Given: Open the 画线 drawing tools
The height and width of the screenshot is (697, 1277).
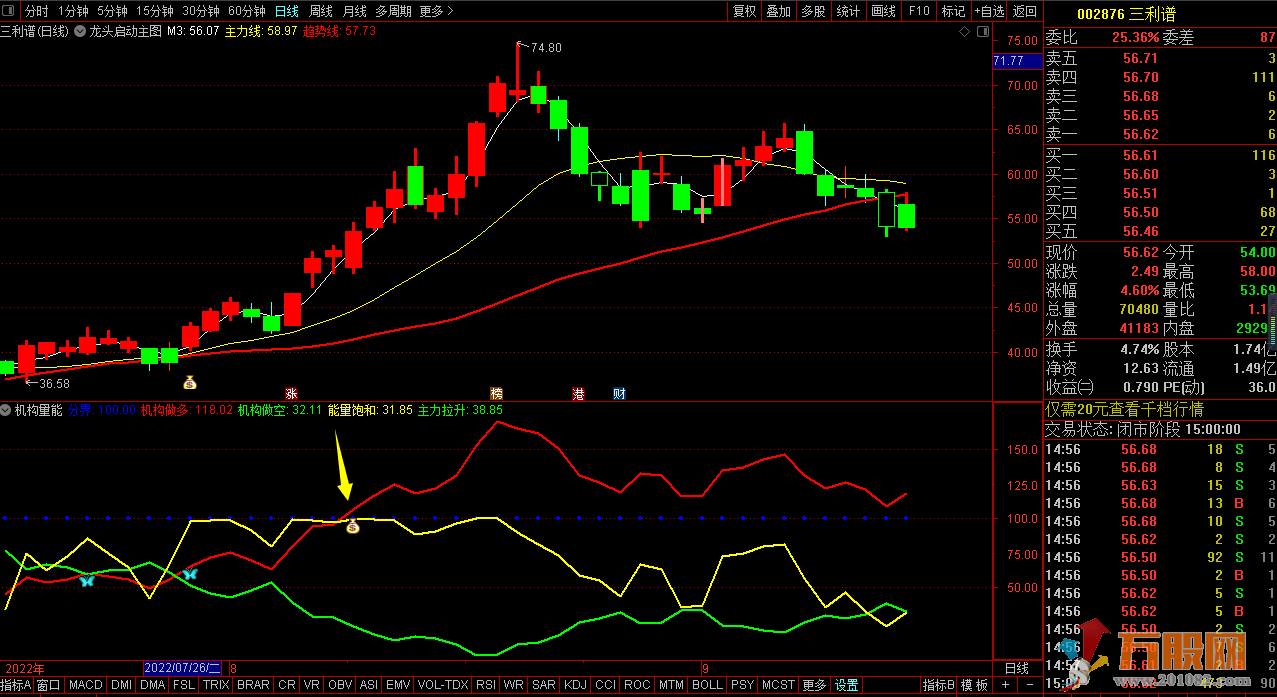Looking at the screenshot, I should pos(883,11).
